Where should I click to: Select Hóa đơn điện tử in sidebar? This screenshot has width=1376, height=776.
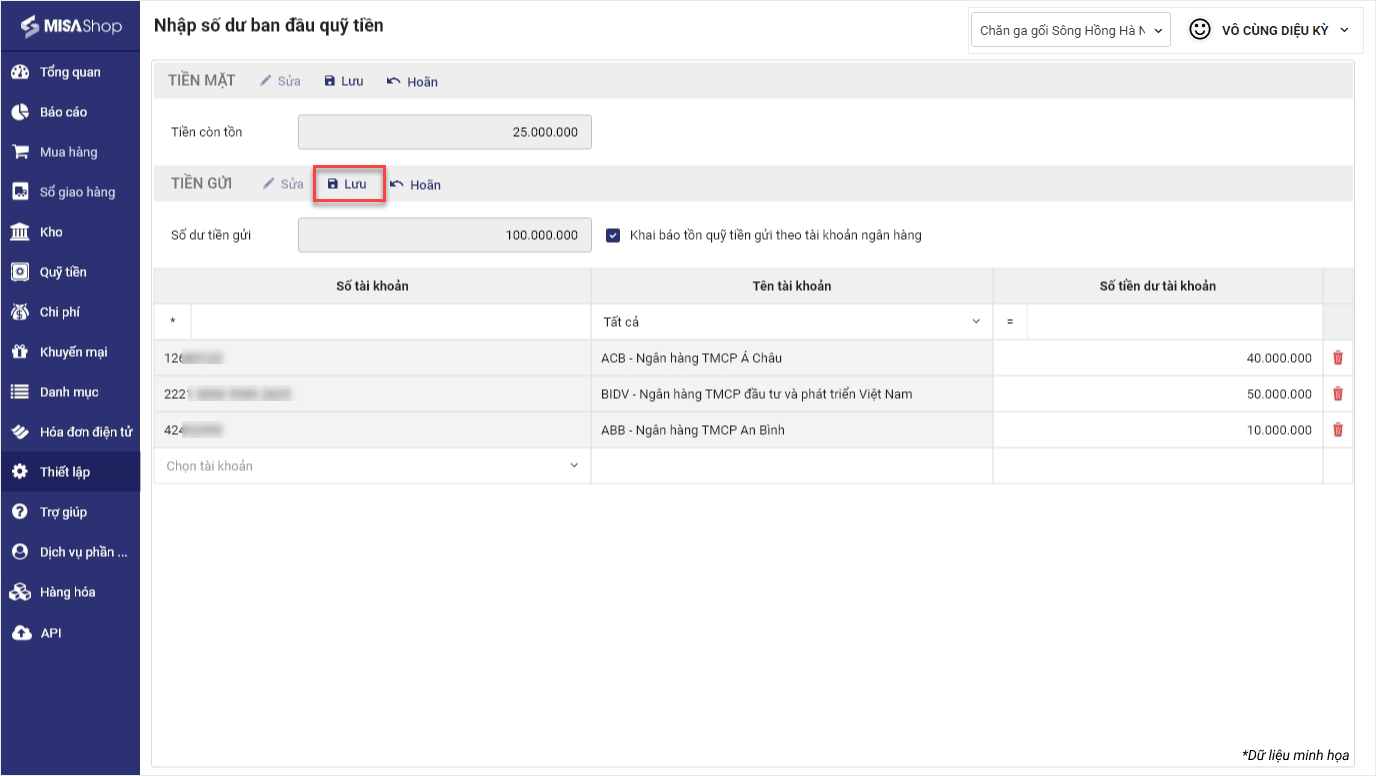[x=86, y=432]
